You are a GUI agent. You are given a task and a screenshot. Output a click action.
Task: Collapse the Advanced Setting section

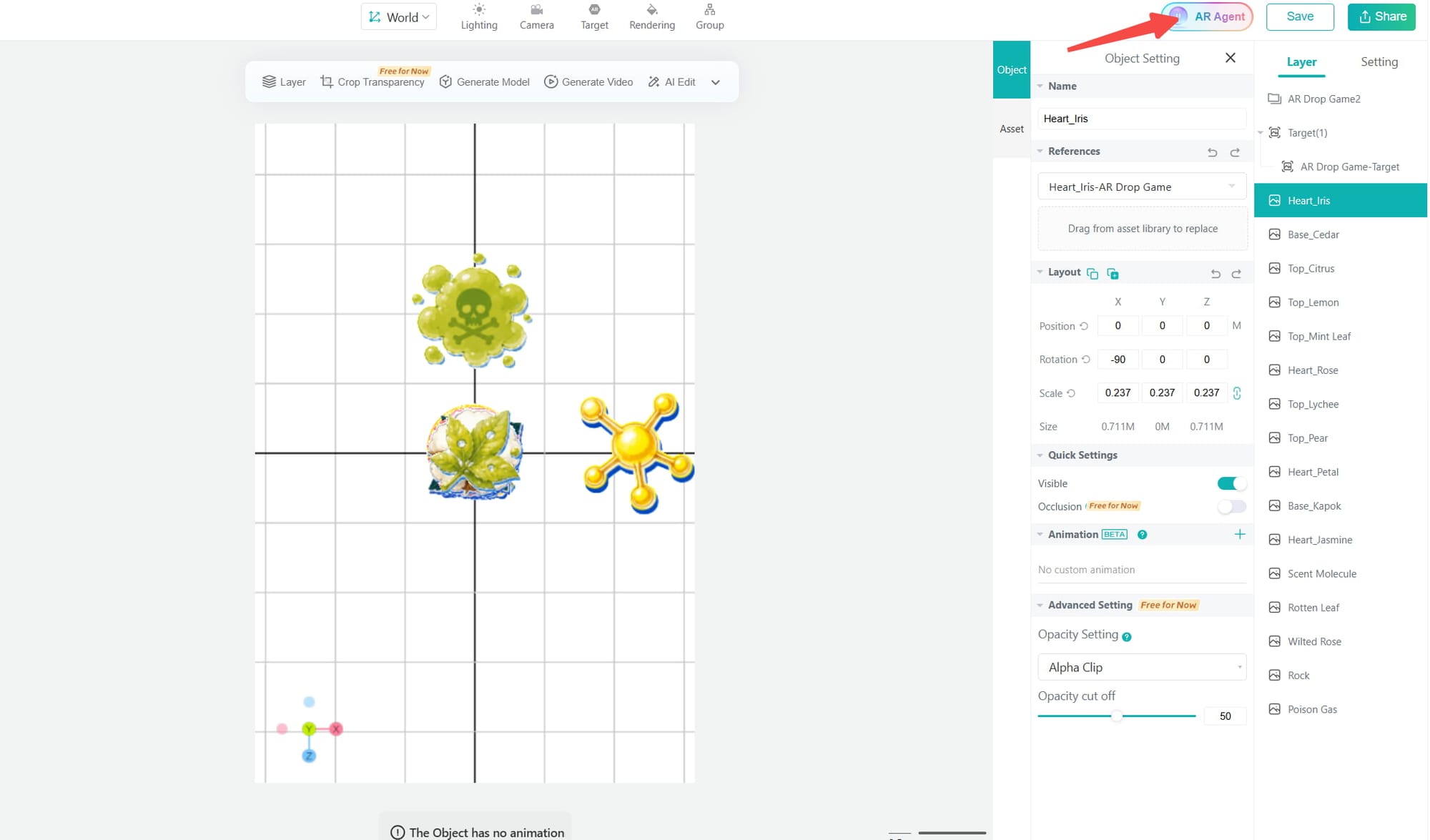click(x=1040, y=605)
